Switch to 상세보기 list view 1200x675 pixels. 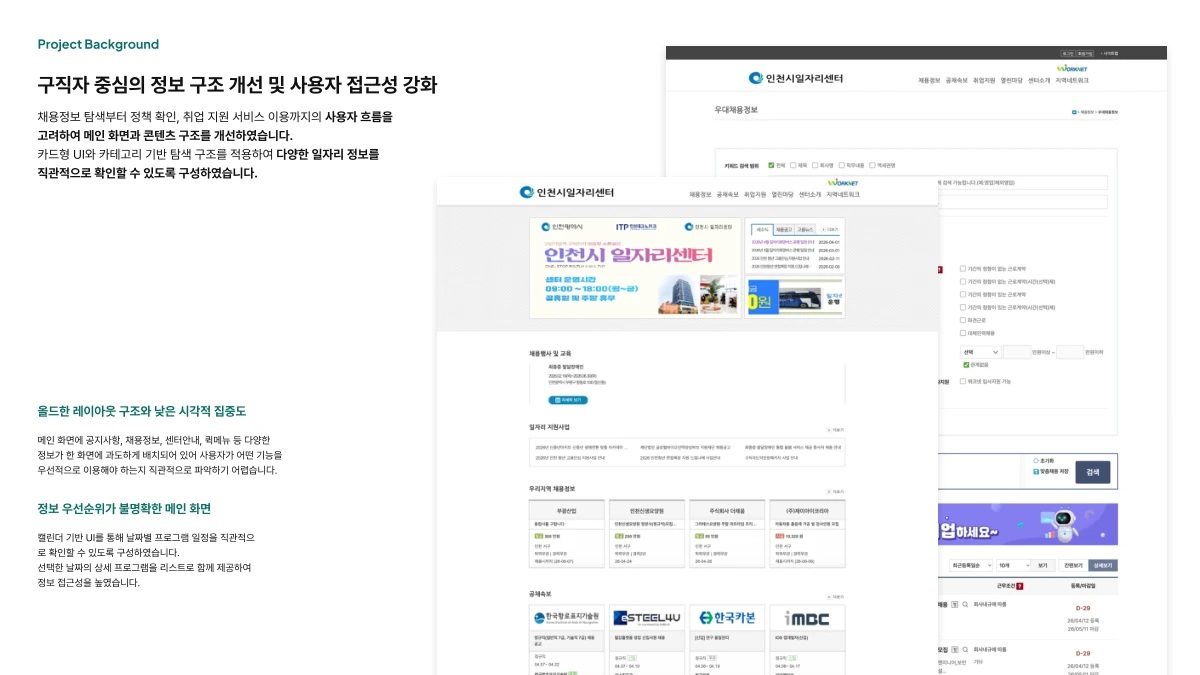[x=1103, y=565]
